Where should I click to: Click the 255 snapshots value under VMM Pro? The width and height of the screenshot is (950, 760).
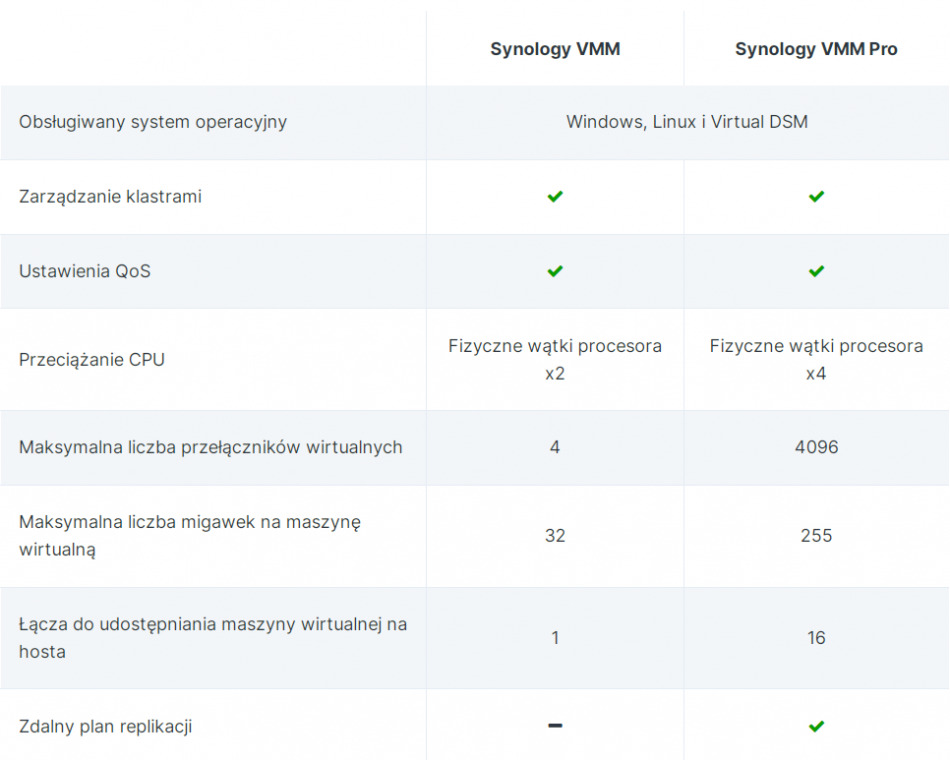[816, 536]
